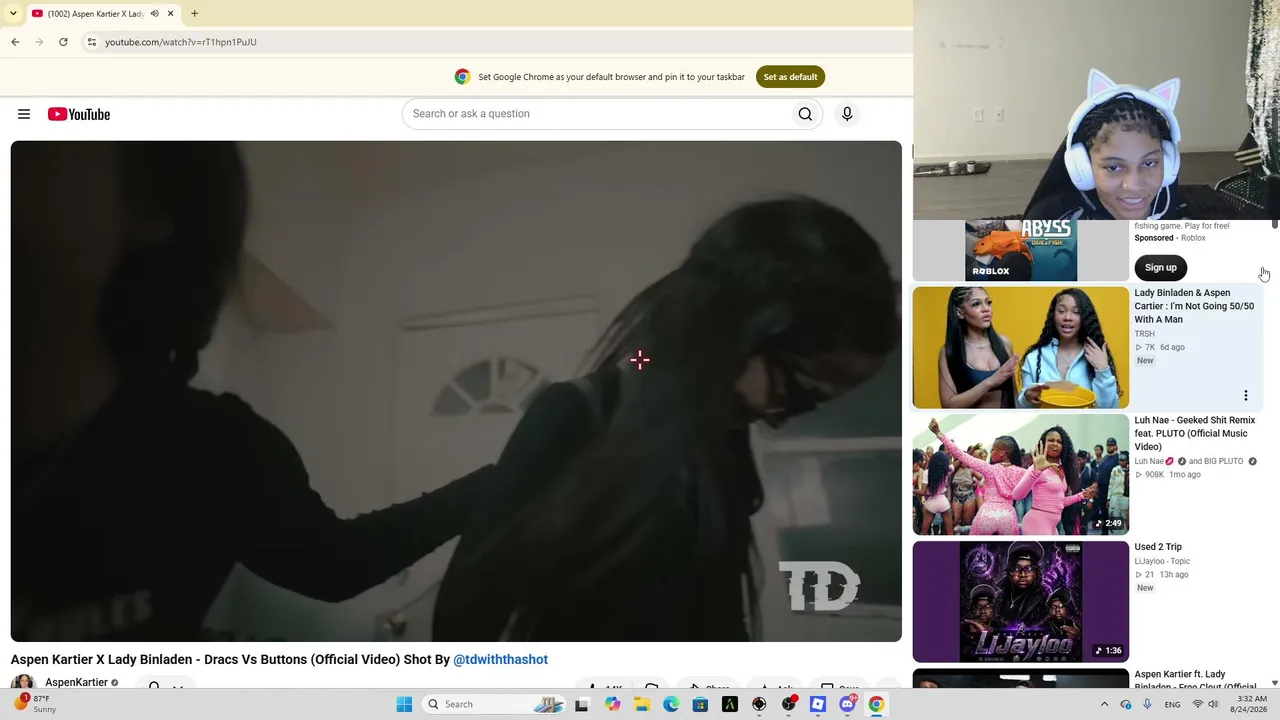Open Microsoft Store from taskbar

[x=700, y=704]
